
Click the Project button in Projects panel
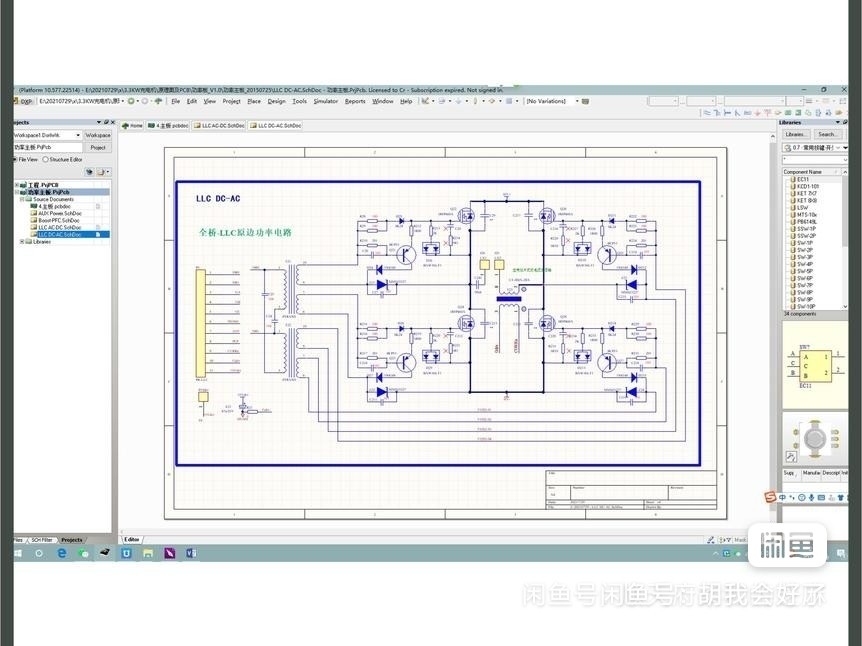click(x=100, y=146)
